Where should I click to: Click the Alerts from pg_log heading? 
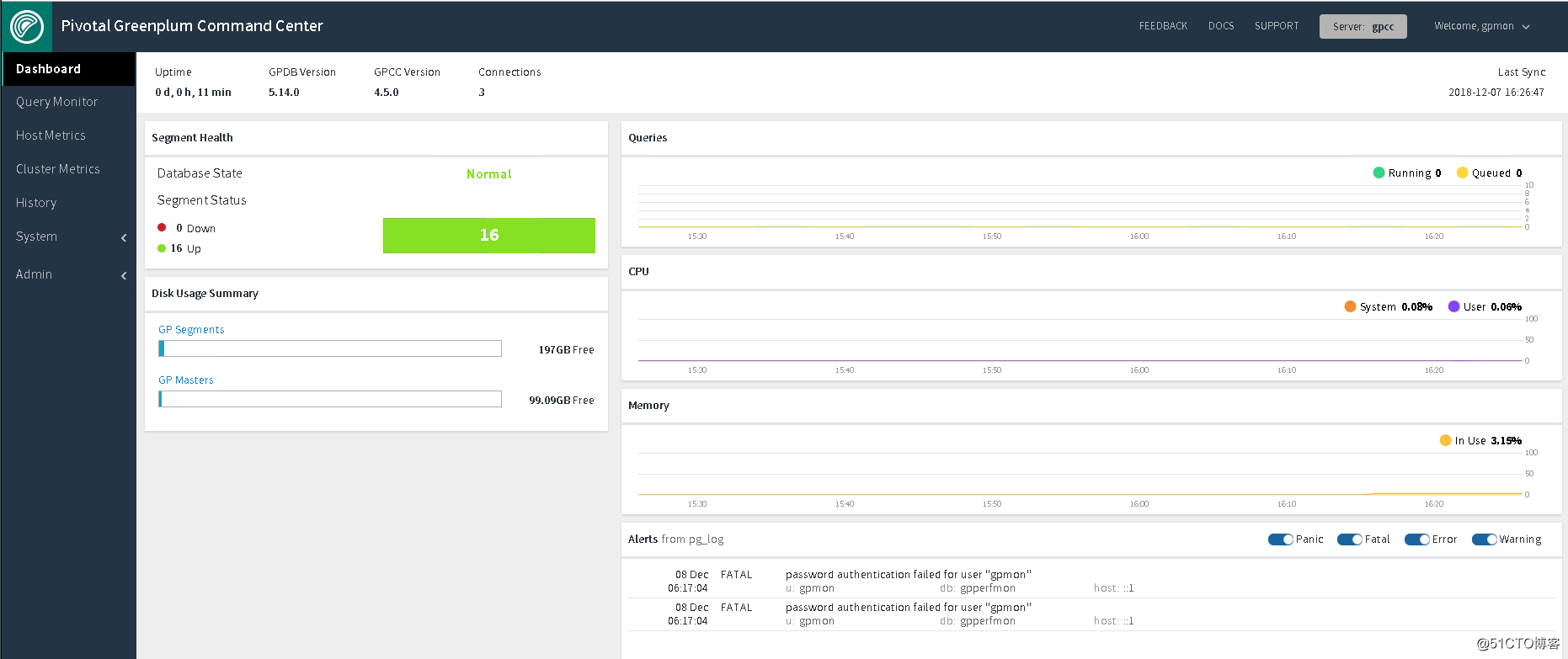tap(675, 539)
